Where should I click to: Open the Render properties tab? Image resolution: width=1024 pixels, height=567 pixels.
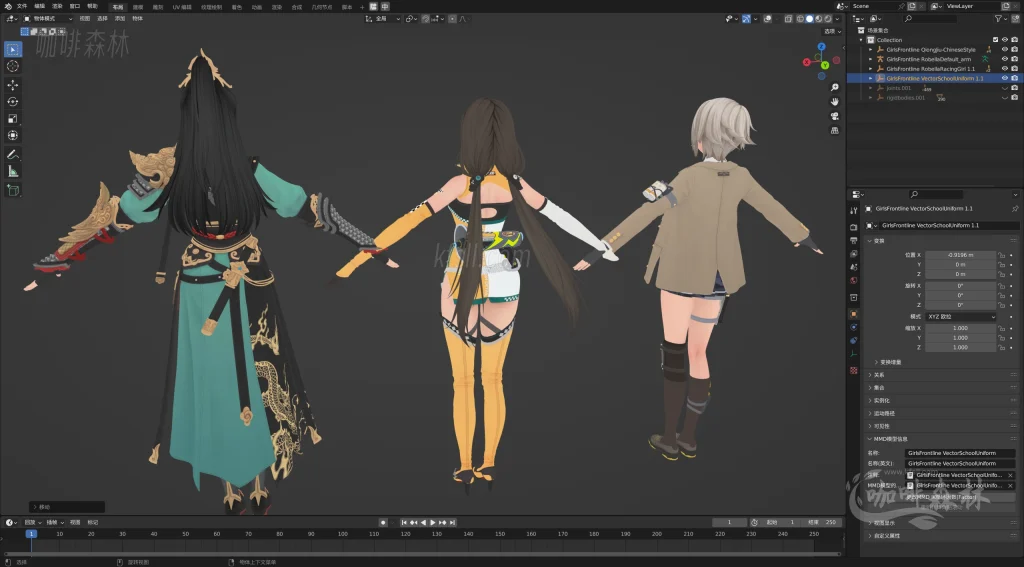point(854,227)
